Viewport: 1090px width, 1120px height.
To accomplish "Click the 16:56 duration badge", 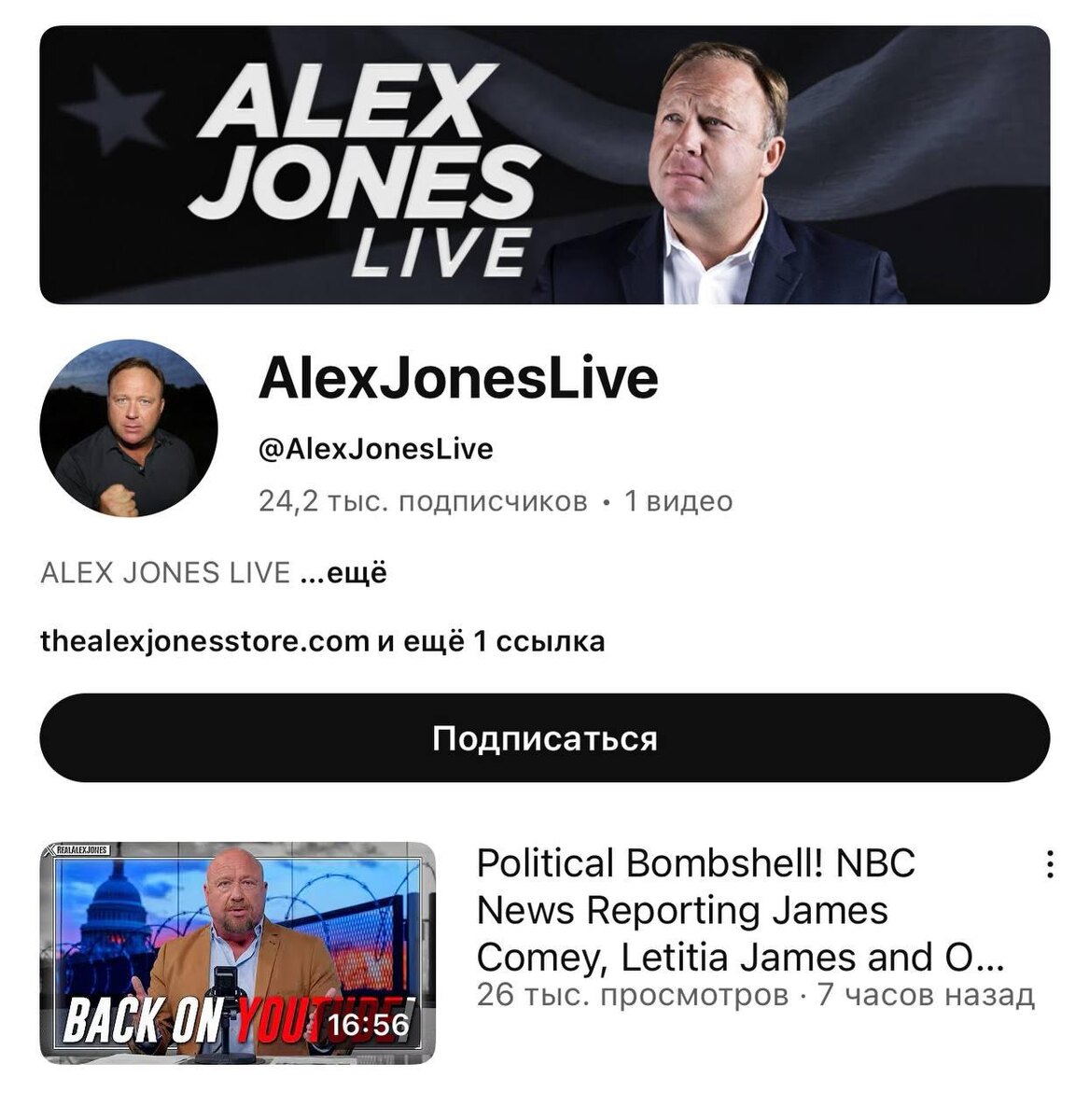I will click(x=369, y=1026).
